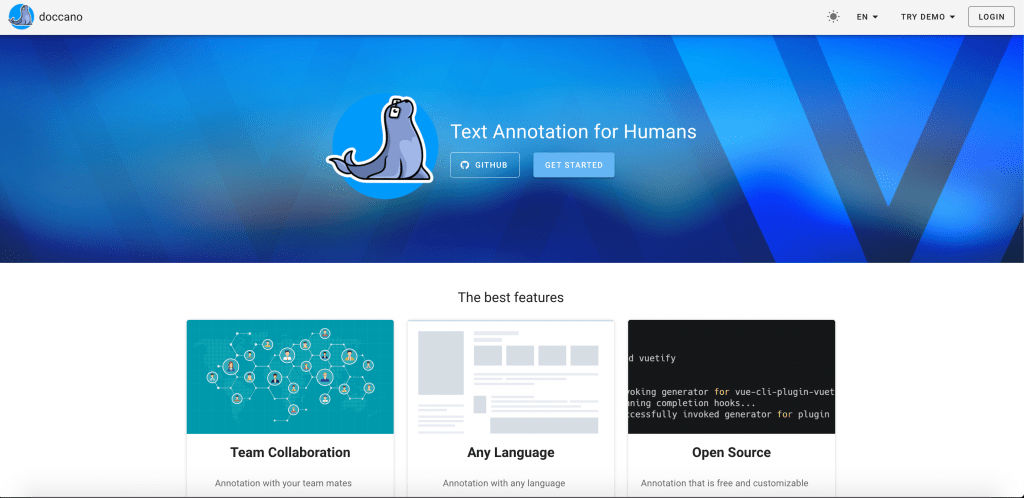Click the Team Collaboration card image

(290, 377)
